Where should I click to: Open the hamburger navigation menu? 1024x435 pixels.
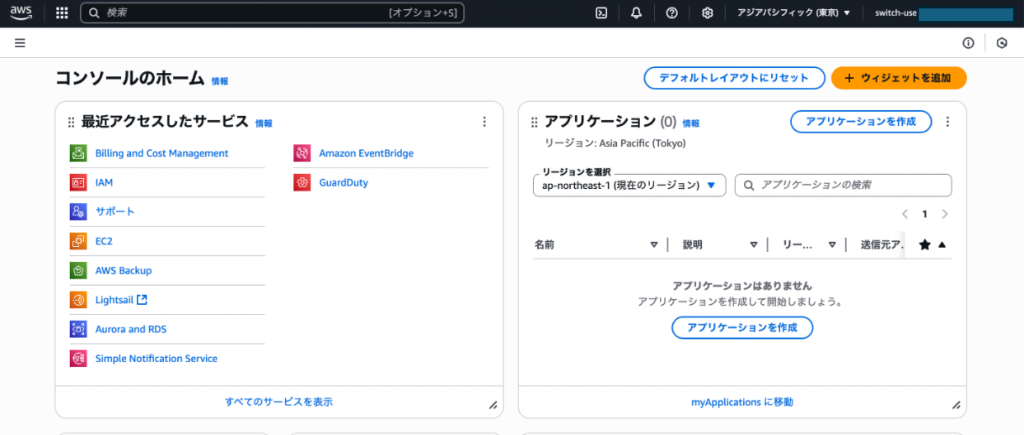point(20,43)
